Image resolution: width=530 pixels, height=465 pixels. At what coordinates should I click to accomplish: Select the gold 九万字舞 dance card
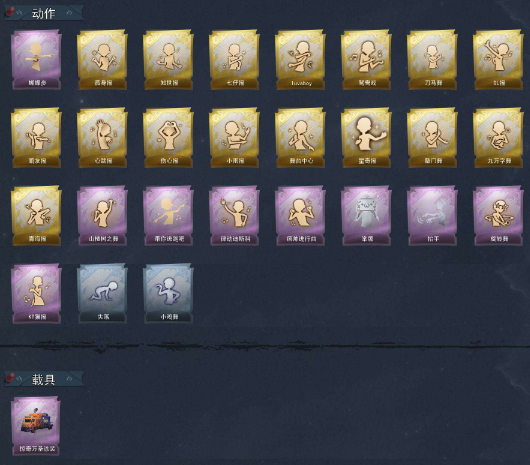click(499, 138)
